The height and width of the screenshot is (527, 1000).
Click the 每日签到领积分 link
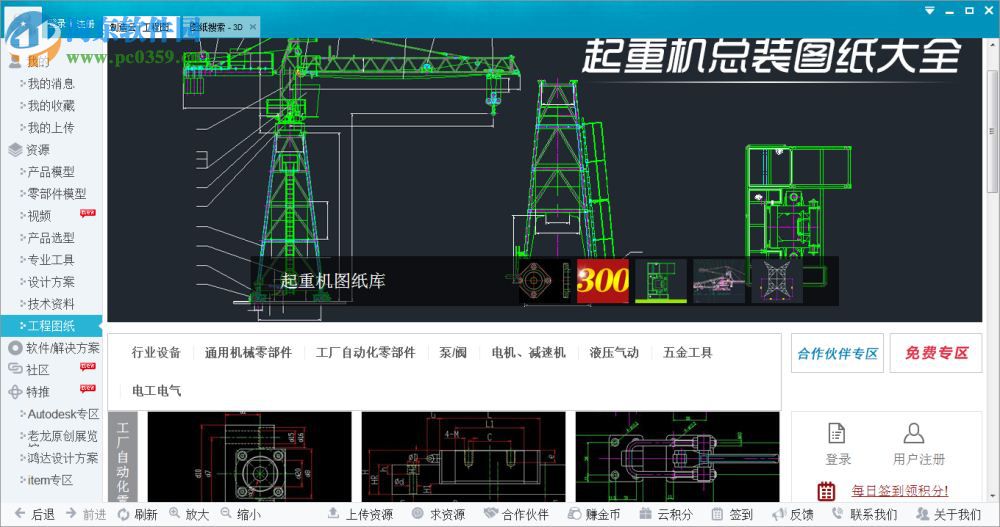(900, 491)
